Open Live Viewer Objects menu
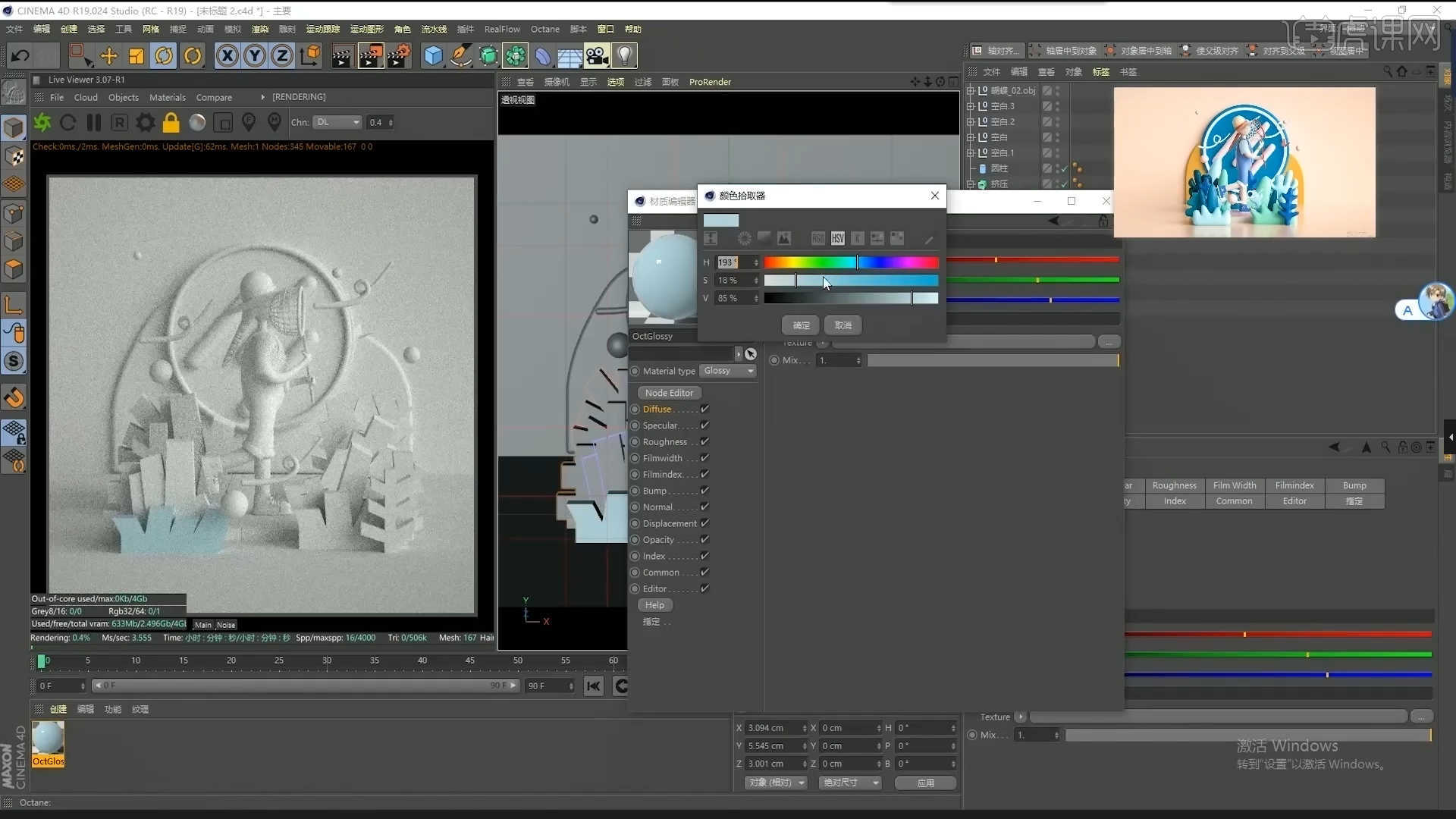 point(124,97)
